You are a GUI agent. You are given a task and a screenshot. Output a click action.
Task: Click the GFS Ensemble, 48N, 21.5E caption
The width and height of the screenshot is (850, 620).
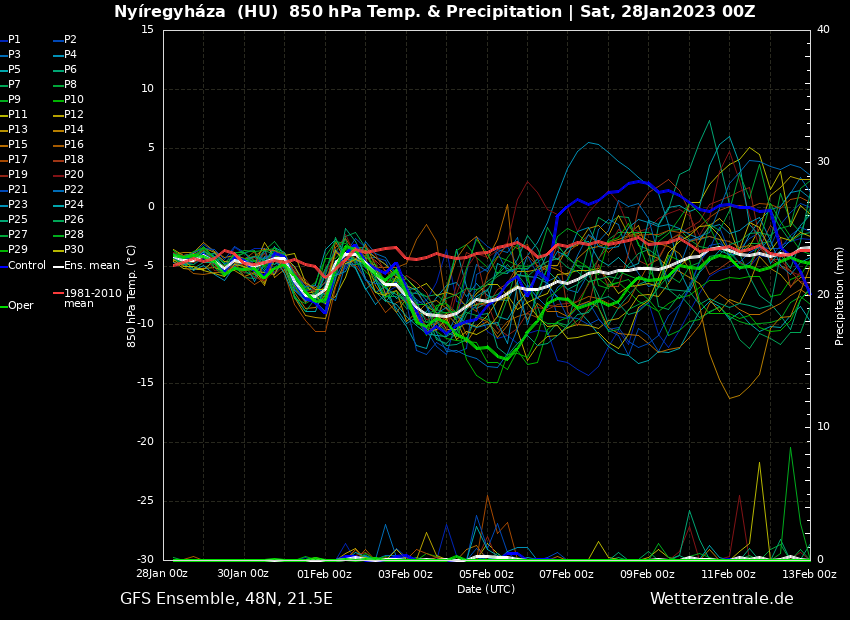226,599
